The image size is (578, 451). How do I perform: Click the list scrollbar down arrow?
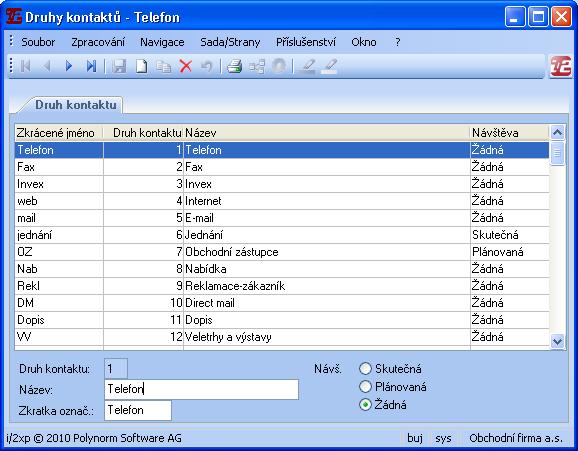pos(557,341)
